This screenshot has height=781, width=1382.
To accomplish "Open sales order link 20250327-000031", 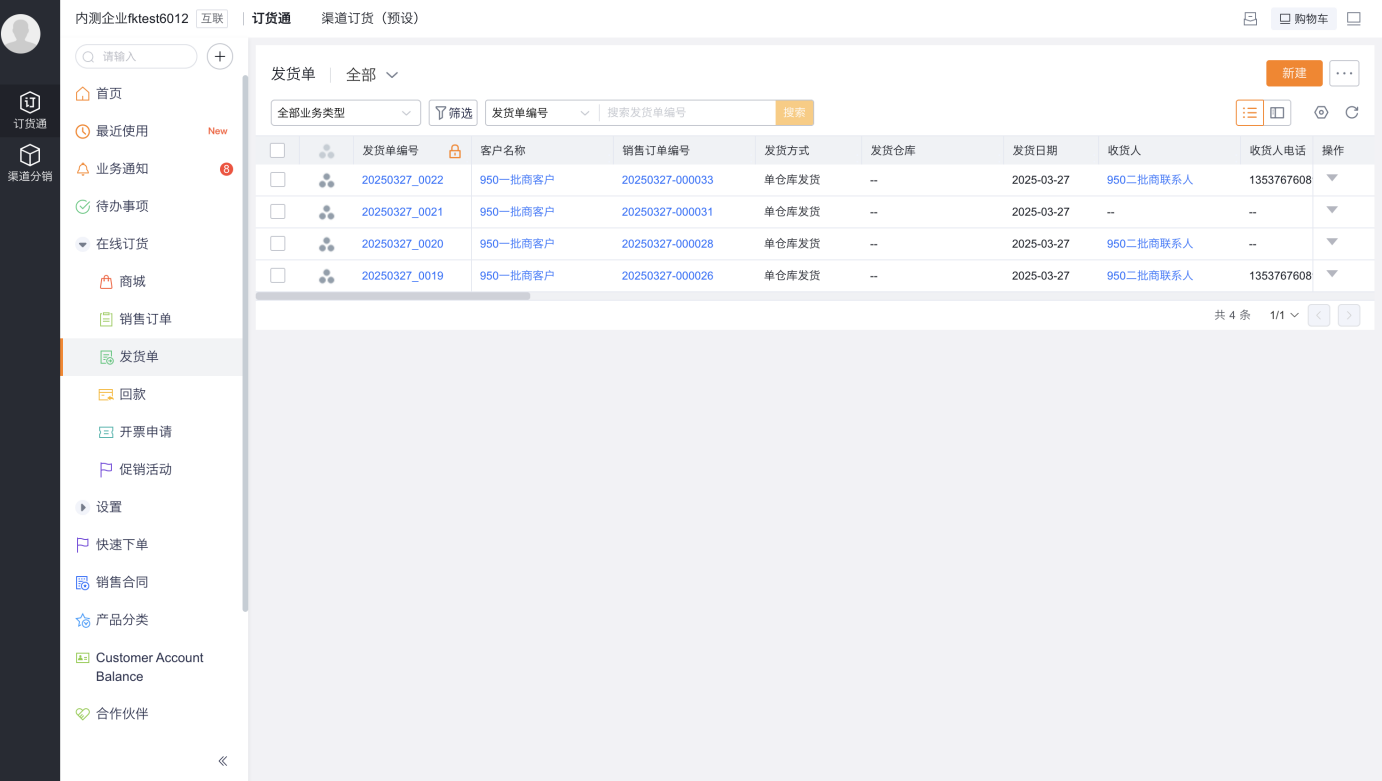I will (668, 212).
